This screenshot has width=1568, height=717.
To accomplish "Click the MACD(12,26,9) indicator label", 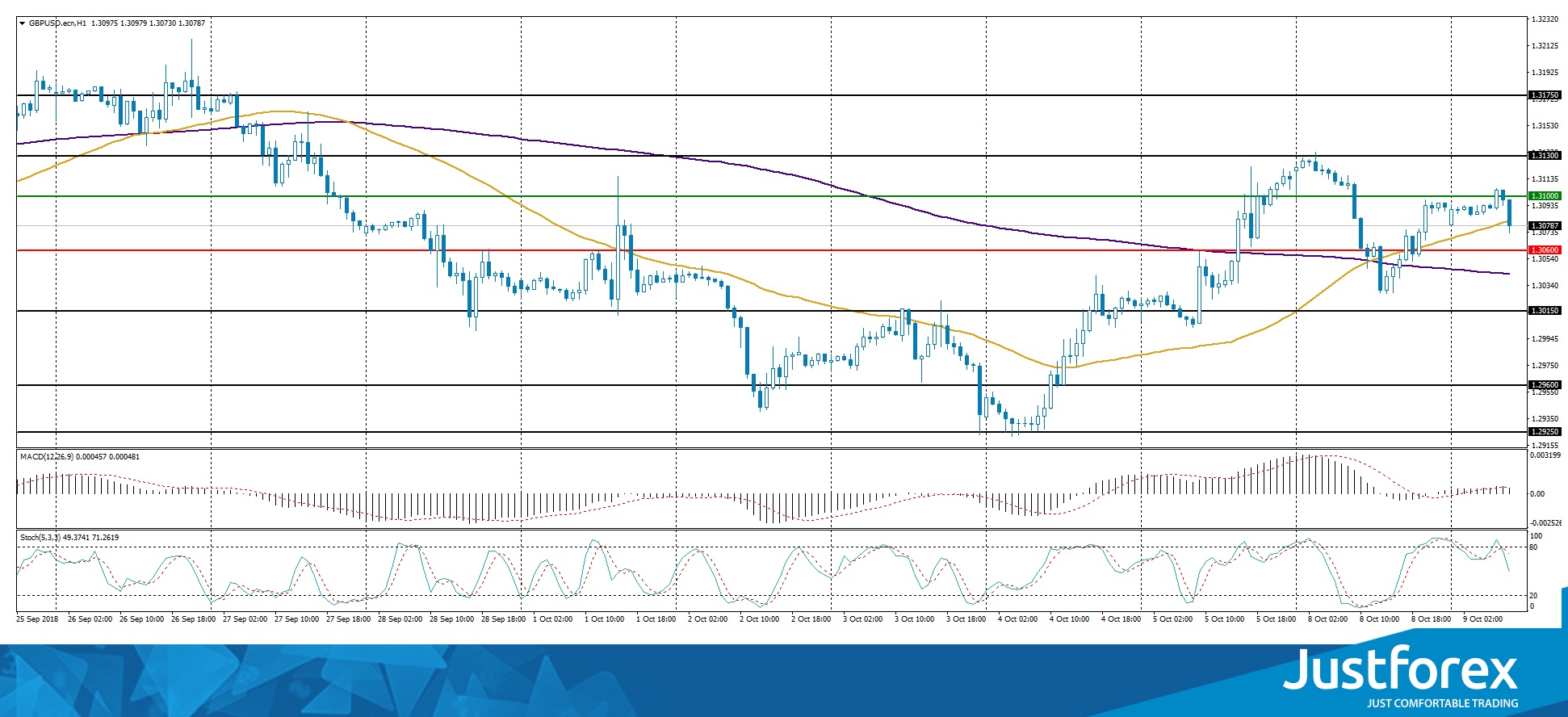I will (46, 457).
